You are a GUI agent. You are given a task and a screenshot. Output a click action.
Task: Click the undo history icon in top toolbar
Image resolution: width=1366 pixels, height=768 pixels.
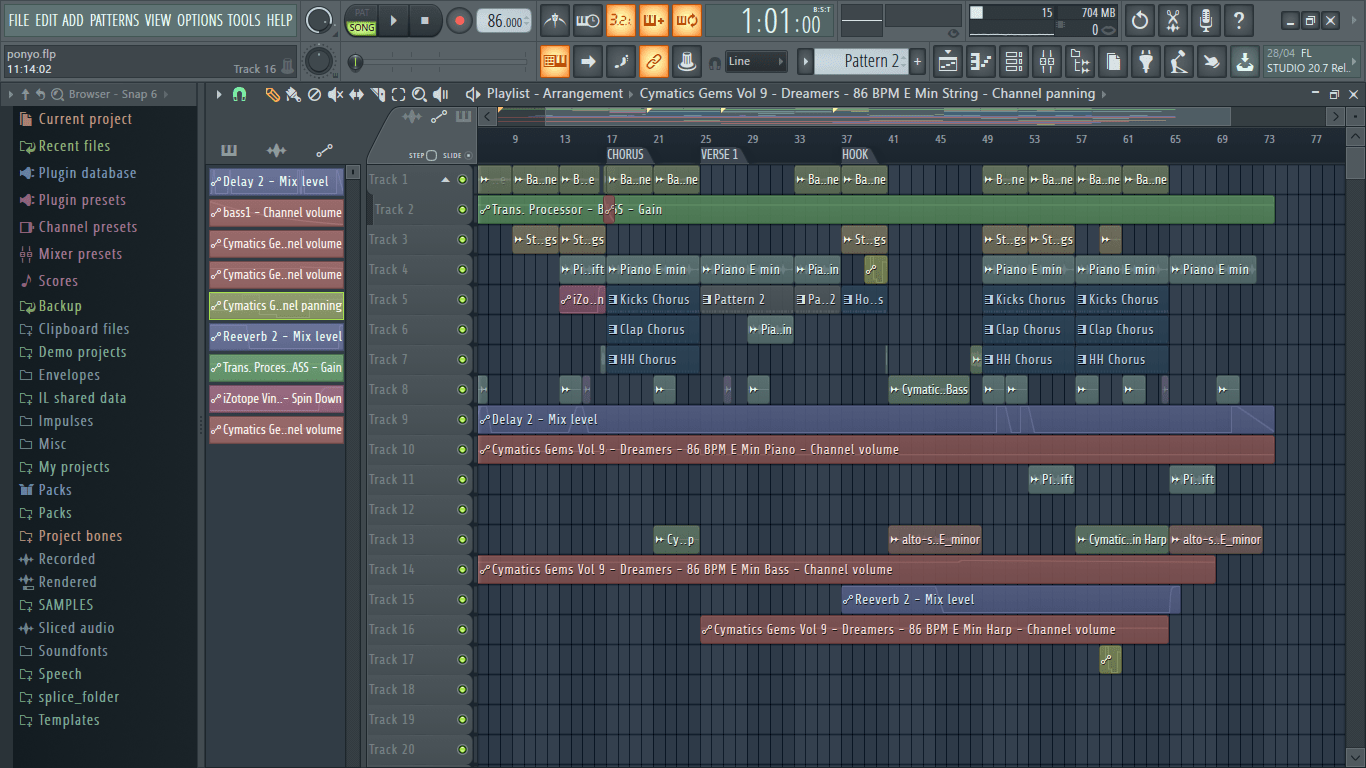[x=1139, y=20]
